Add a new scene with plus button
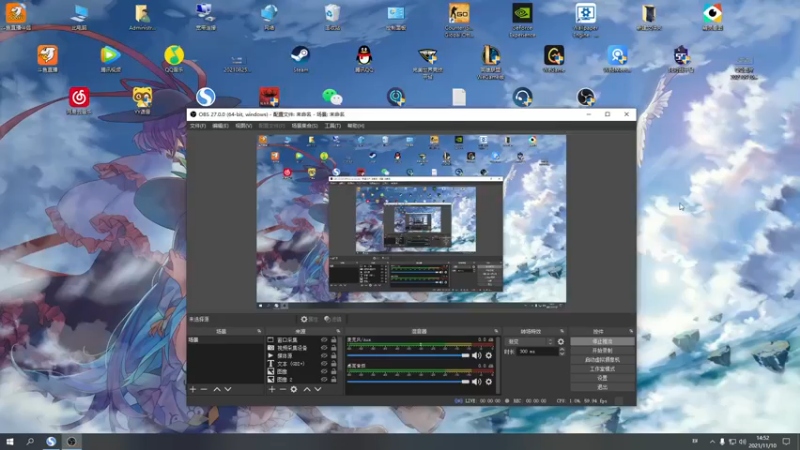 pos(193,389)
